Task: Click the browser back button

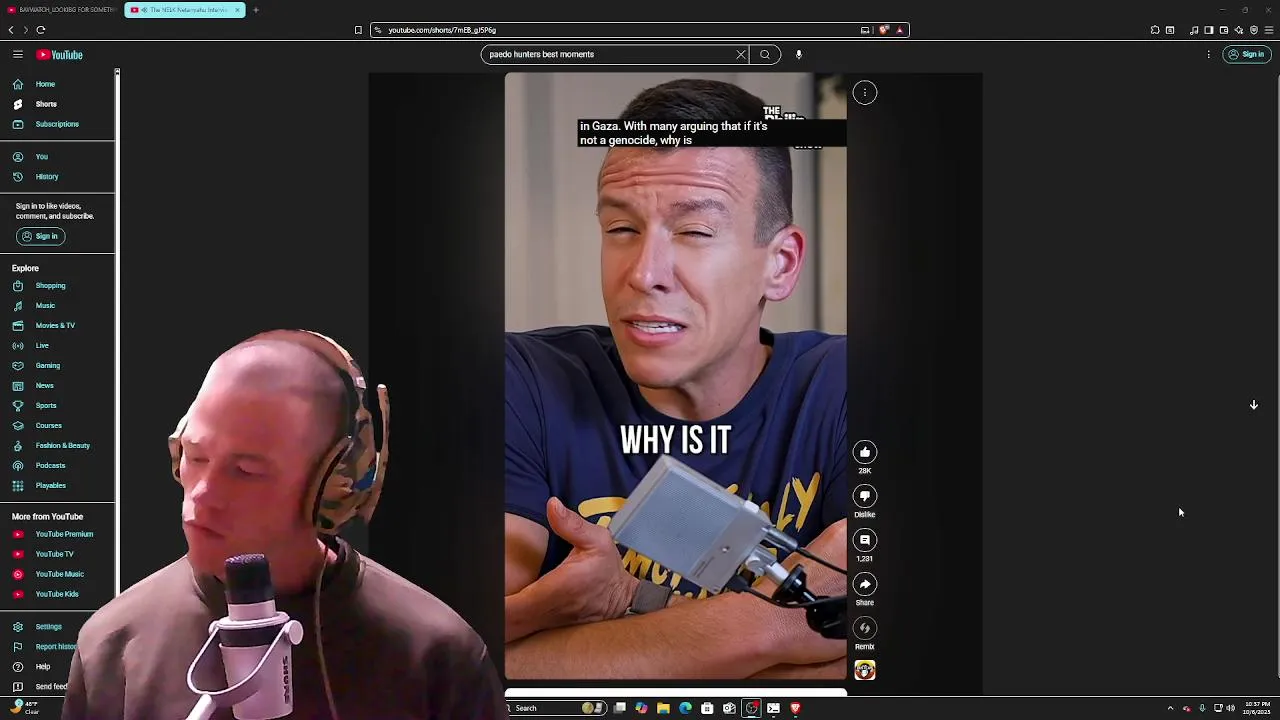Action: point(11,30)
